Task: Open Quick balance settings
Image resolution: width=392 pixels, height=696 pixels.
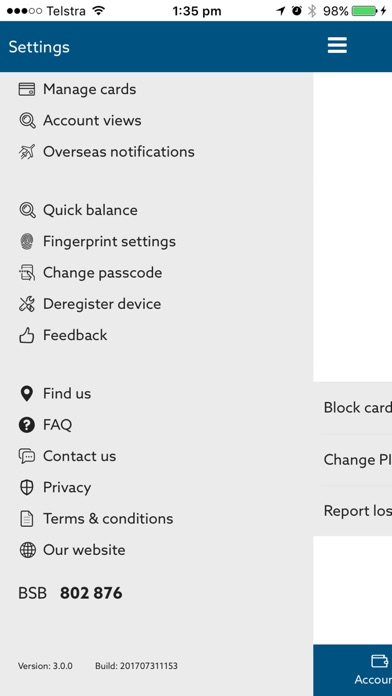Action: (90, 210)
